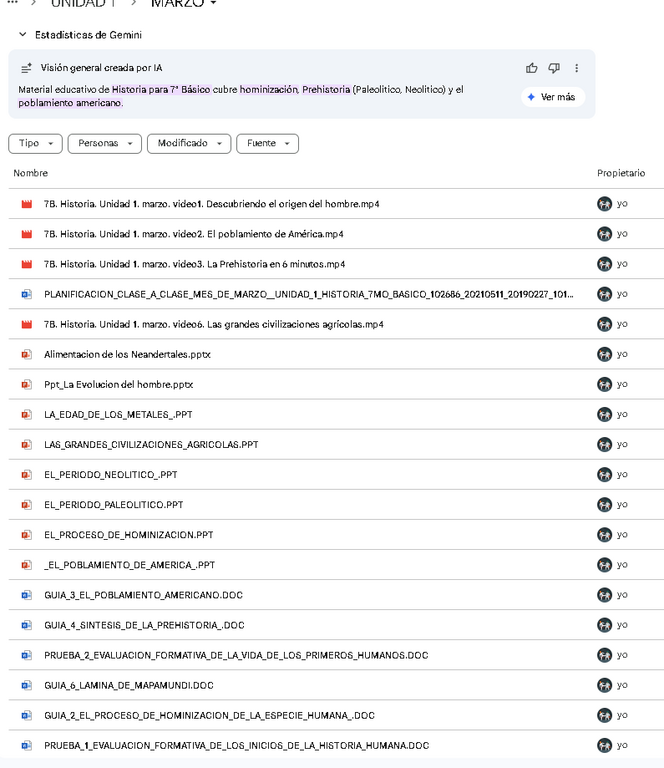This screenshot has height=768, width=664.
Task: Click video icon of video6 Las grandes civilizaciones agrícolas
Action: pyautogui.click(x=27, y=324)
